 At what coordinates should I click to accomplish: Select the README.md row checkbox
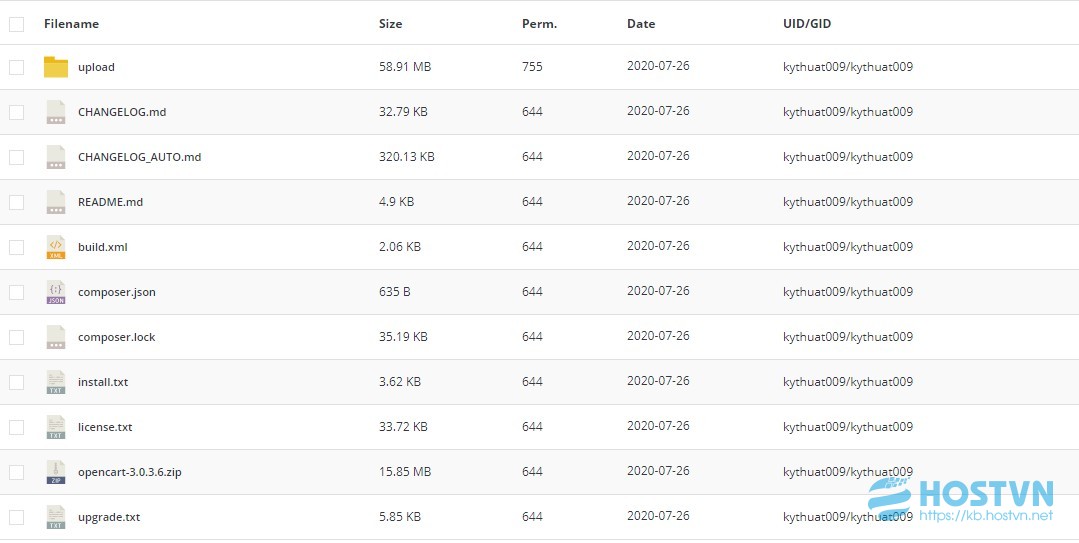tap(17, 202)
